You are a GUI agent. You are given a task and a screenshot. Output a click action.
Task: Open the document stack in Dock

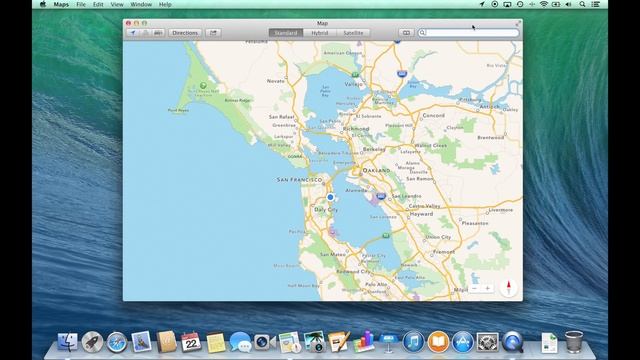tap(549, 342)
